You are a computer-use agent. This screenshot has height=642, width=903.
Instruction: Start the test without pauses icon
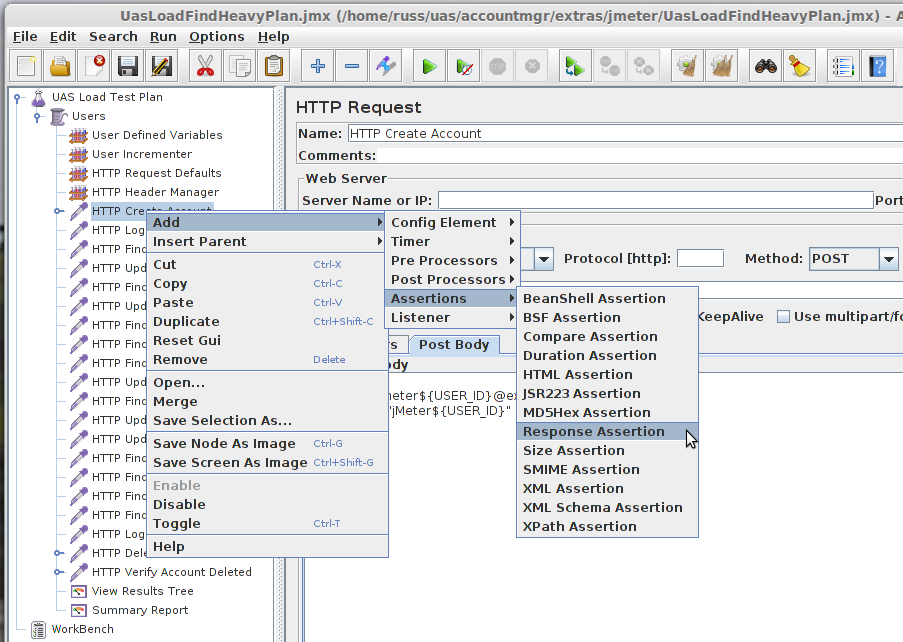tap(463, 66)
